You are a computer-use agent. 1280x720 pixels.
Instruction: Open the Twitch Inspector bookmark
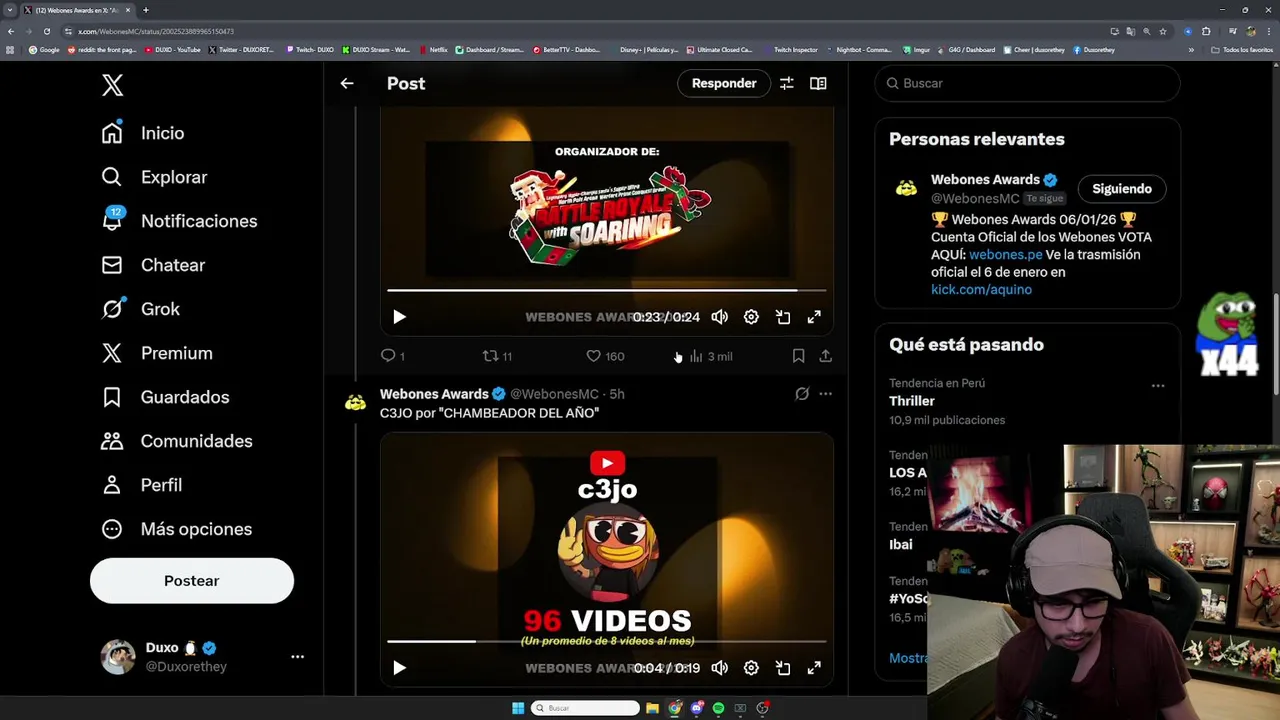(790, 49)
